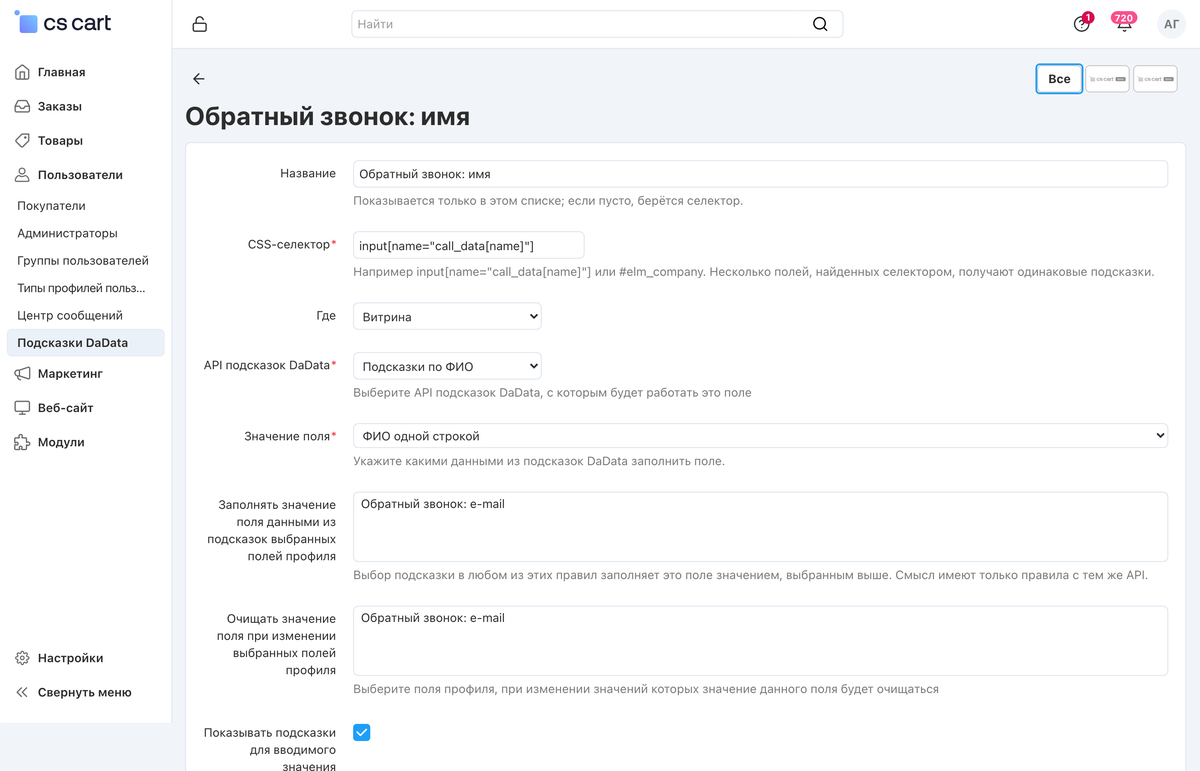Go to Администраторы submenu item
Viewport: 1200px width, 771px height.
tap(67, 233)
